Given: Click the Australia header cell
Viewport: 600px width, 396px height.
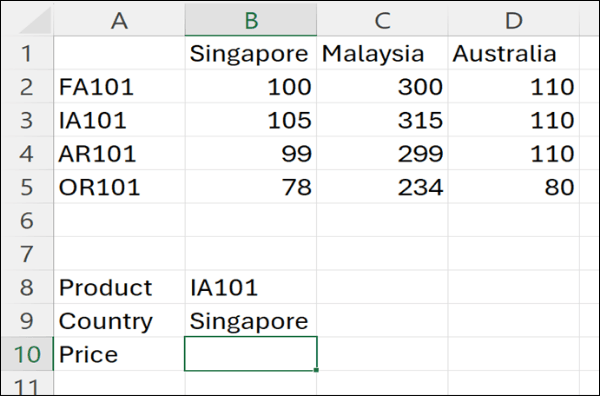Looking at the screenshot, I should point(514,53).
